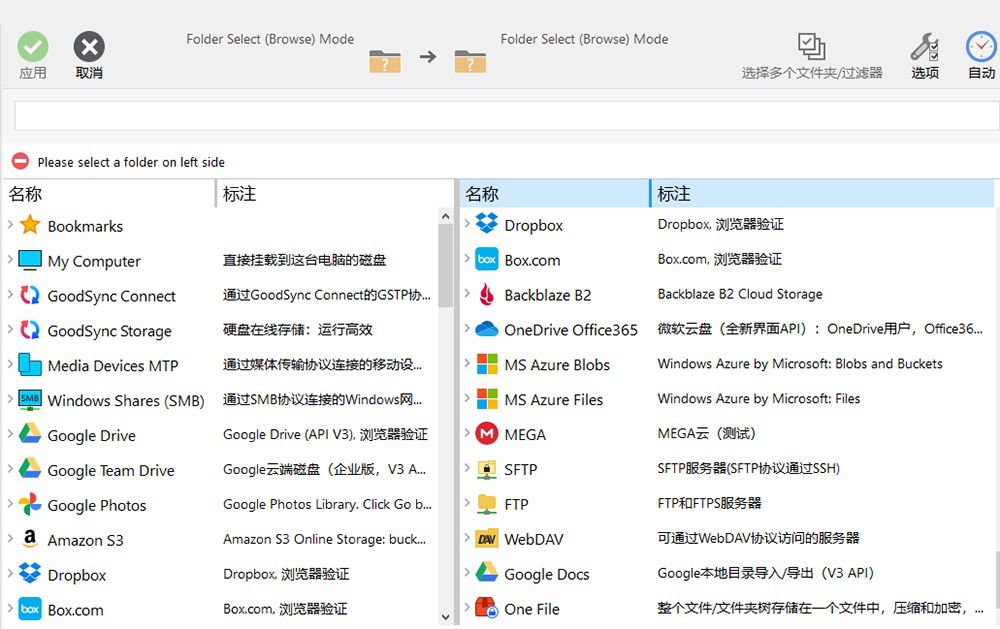
Task: Select the Google Team Drive row
Action: click(x=222, y=470)
